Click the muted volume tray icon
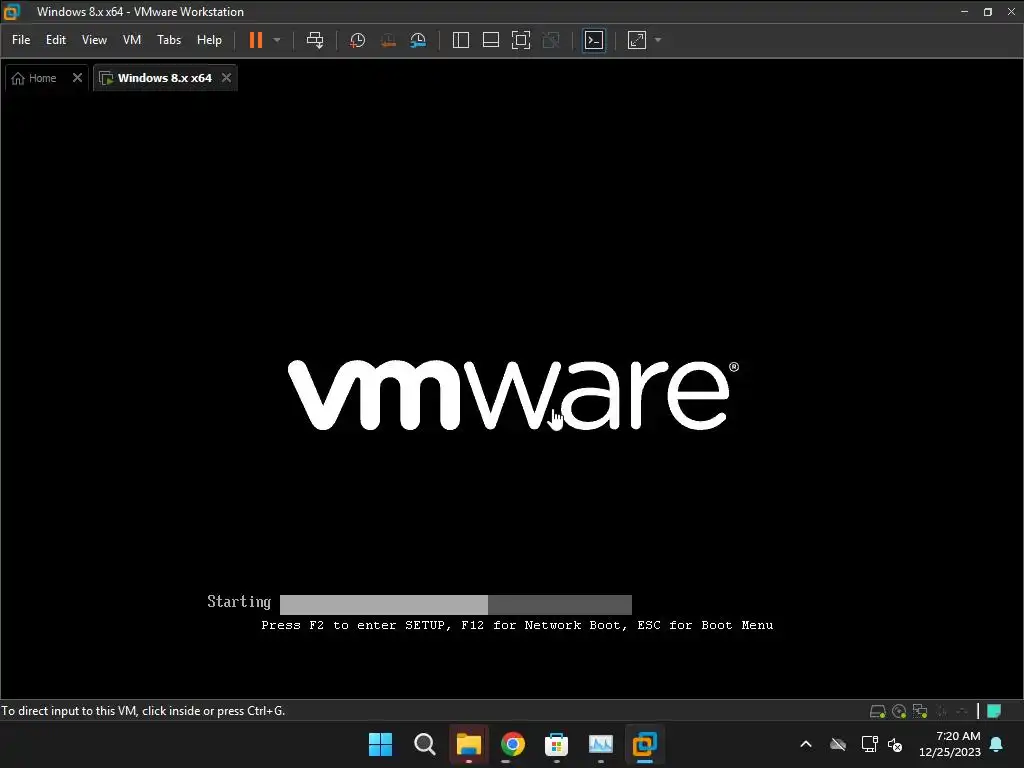 895,744
